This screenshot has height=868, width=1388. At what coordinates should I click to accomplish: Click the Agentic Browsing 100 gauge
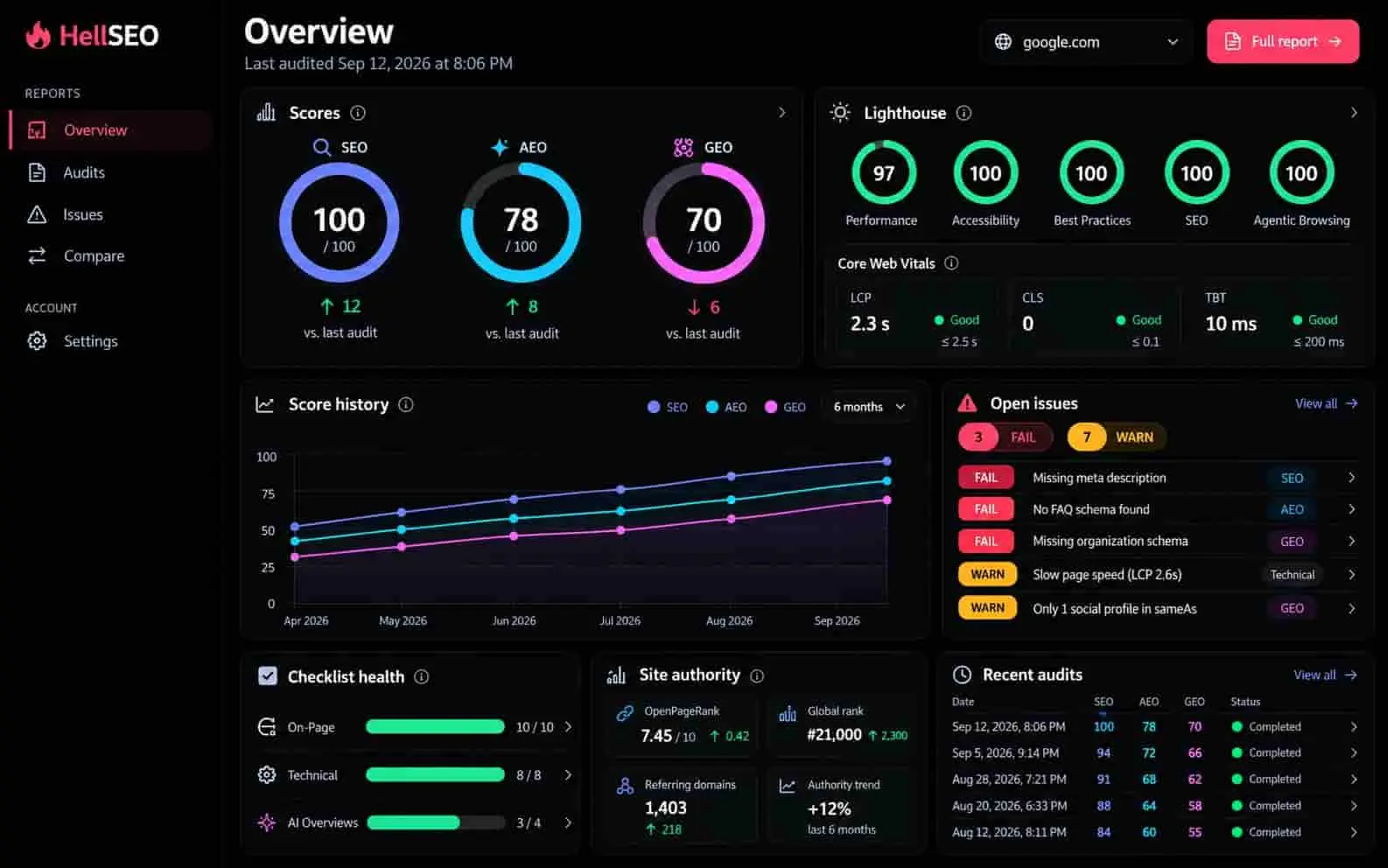tap(1301, 173)
